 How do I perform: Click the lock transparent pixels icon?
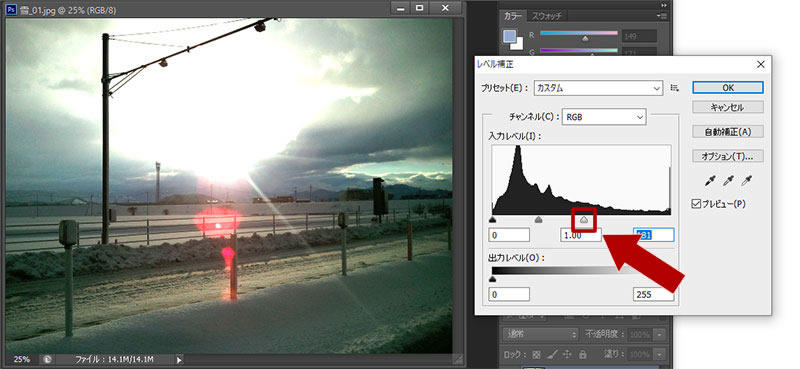[x=536, y=354]
